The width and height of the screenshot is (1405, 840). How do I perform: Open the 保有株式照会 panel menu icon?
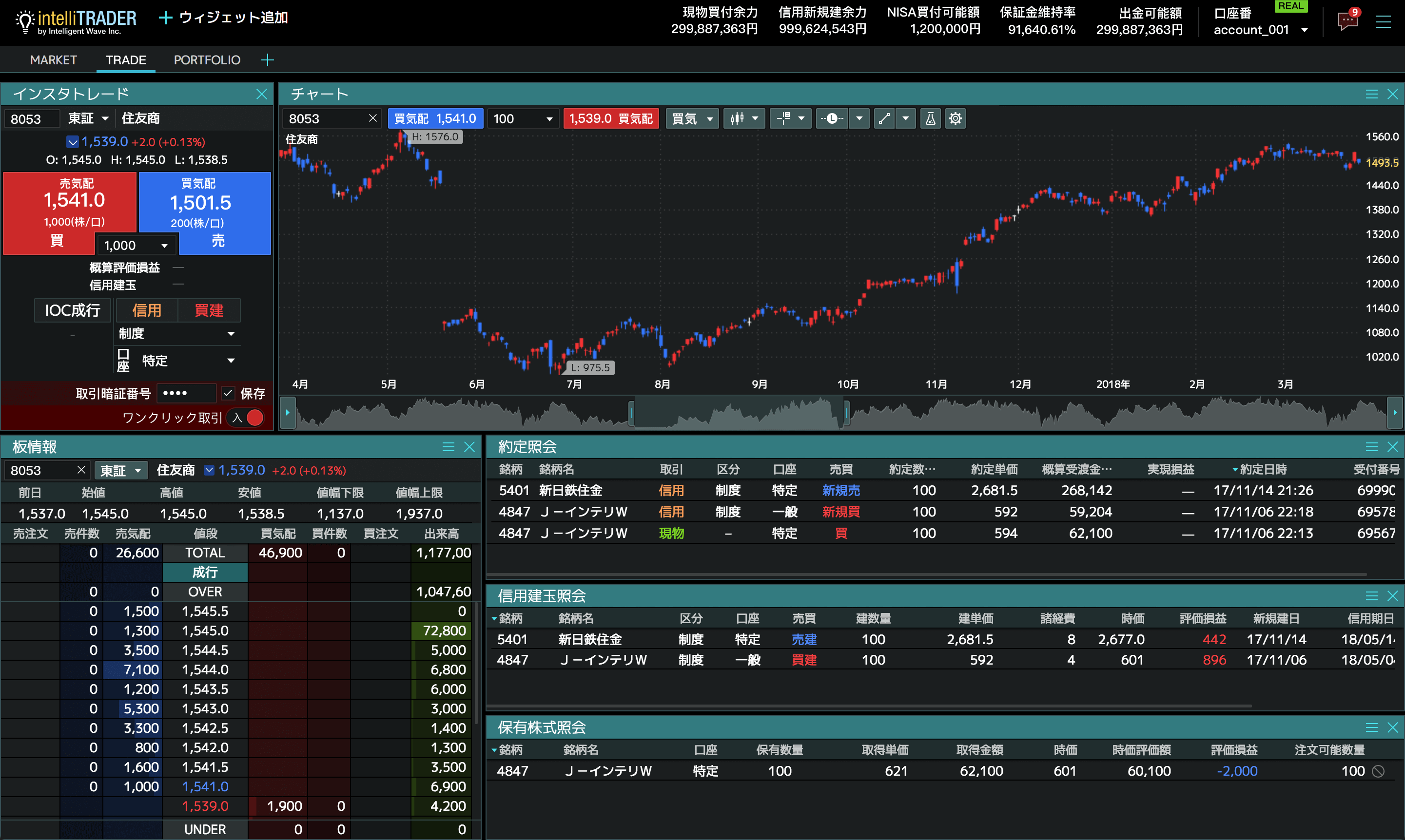pyautogui.click(x=1371, y=727)
